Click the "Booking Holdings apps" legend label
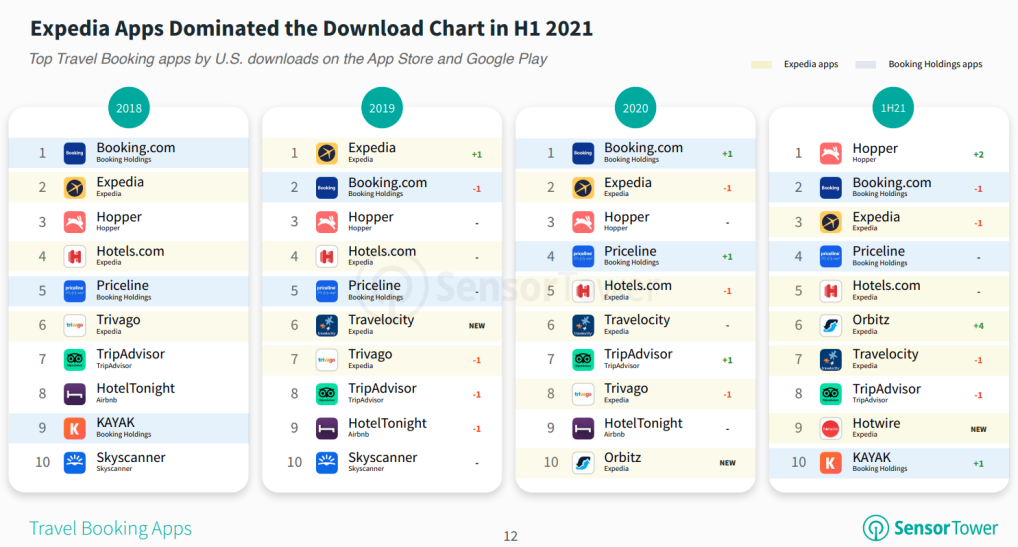The image size is (1018, 547). pyautogui.click(x=935, y=64)
